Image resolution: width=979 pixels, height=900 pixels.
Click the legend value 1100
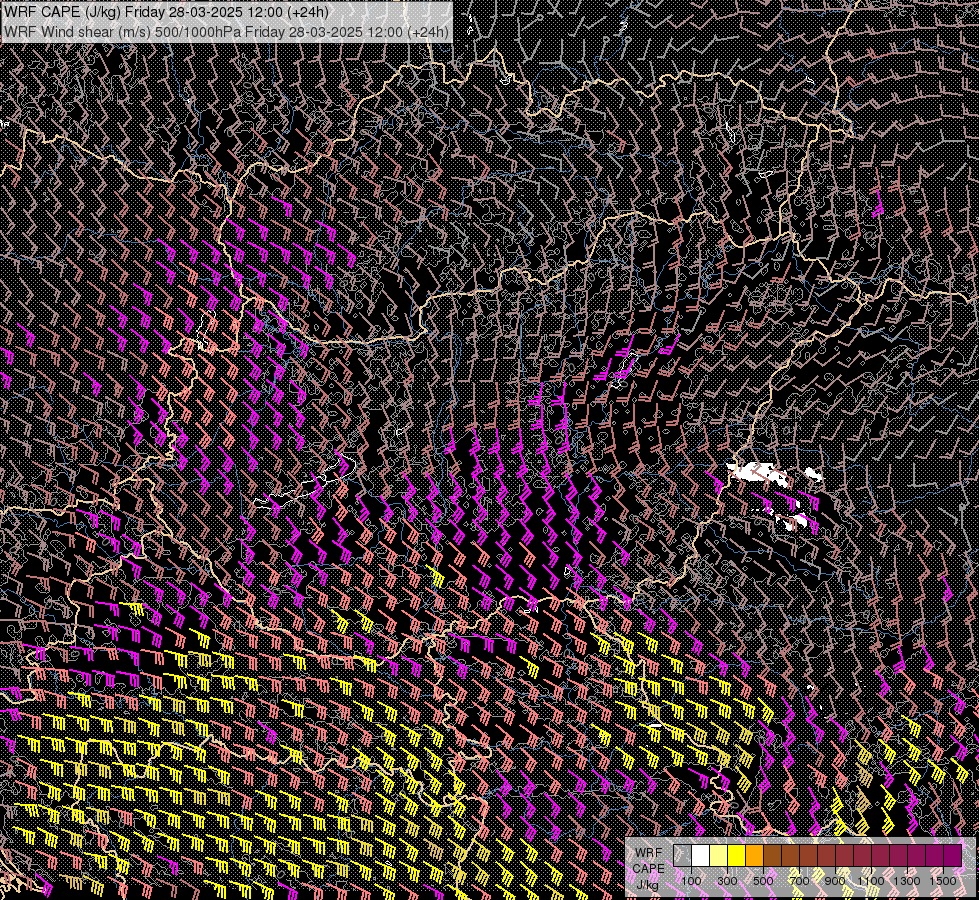tap(871, 881)
